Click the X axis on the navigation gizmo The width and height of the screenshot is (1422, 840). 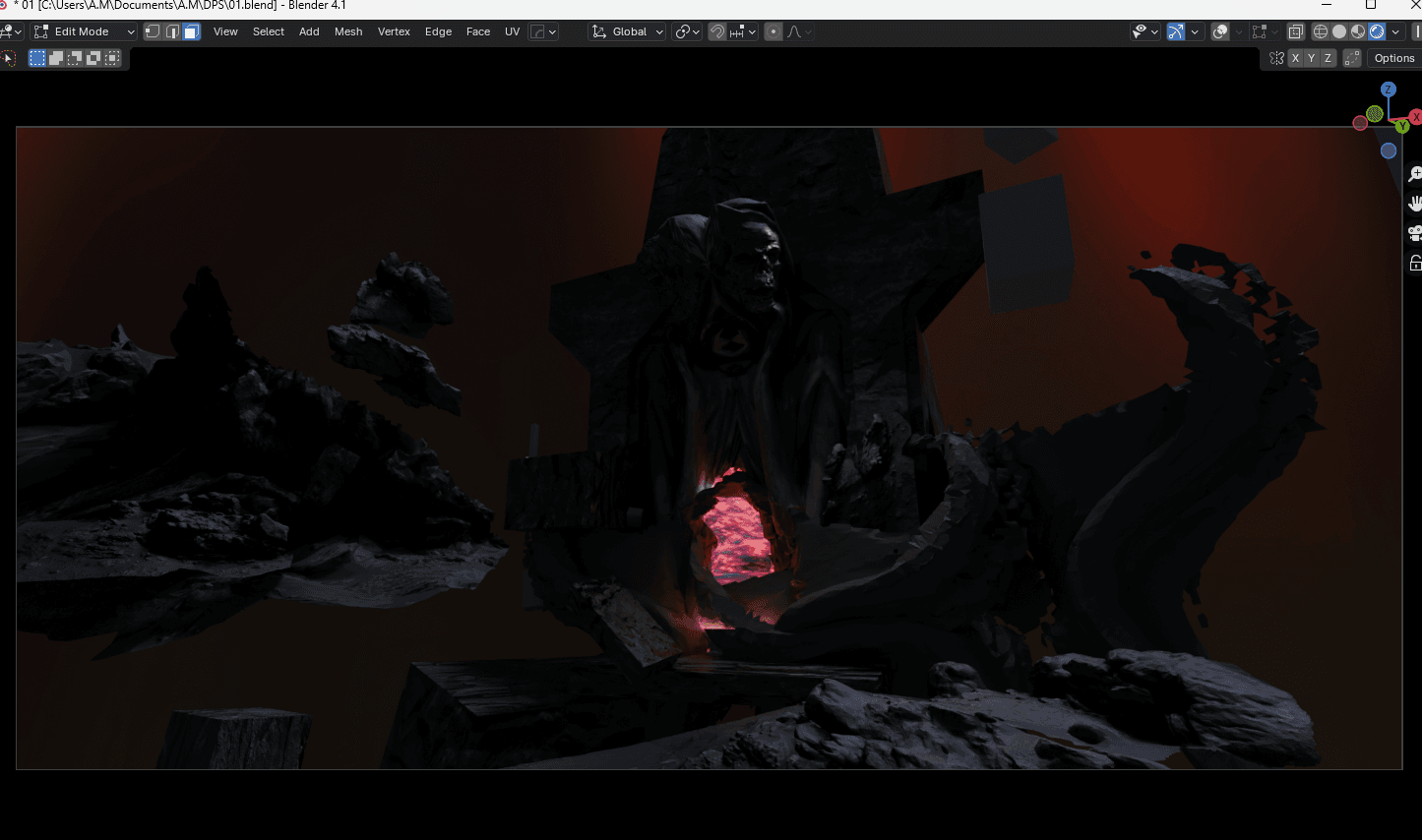tap(1416, 117)
